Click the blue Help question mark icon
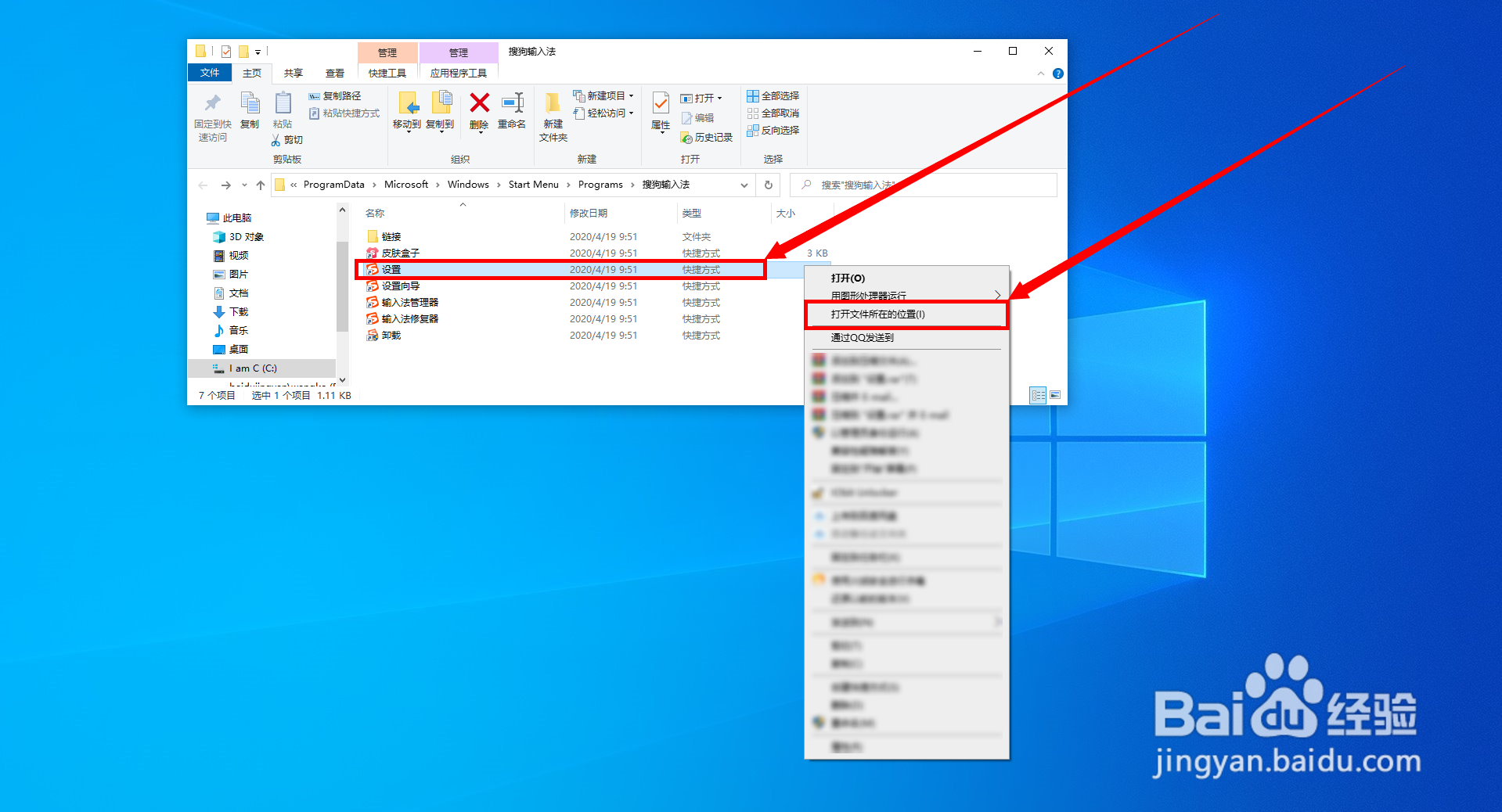The image size is (1502, 812). (x=1058, y=74)
